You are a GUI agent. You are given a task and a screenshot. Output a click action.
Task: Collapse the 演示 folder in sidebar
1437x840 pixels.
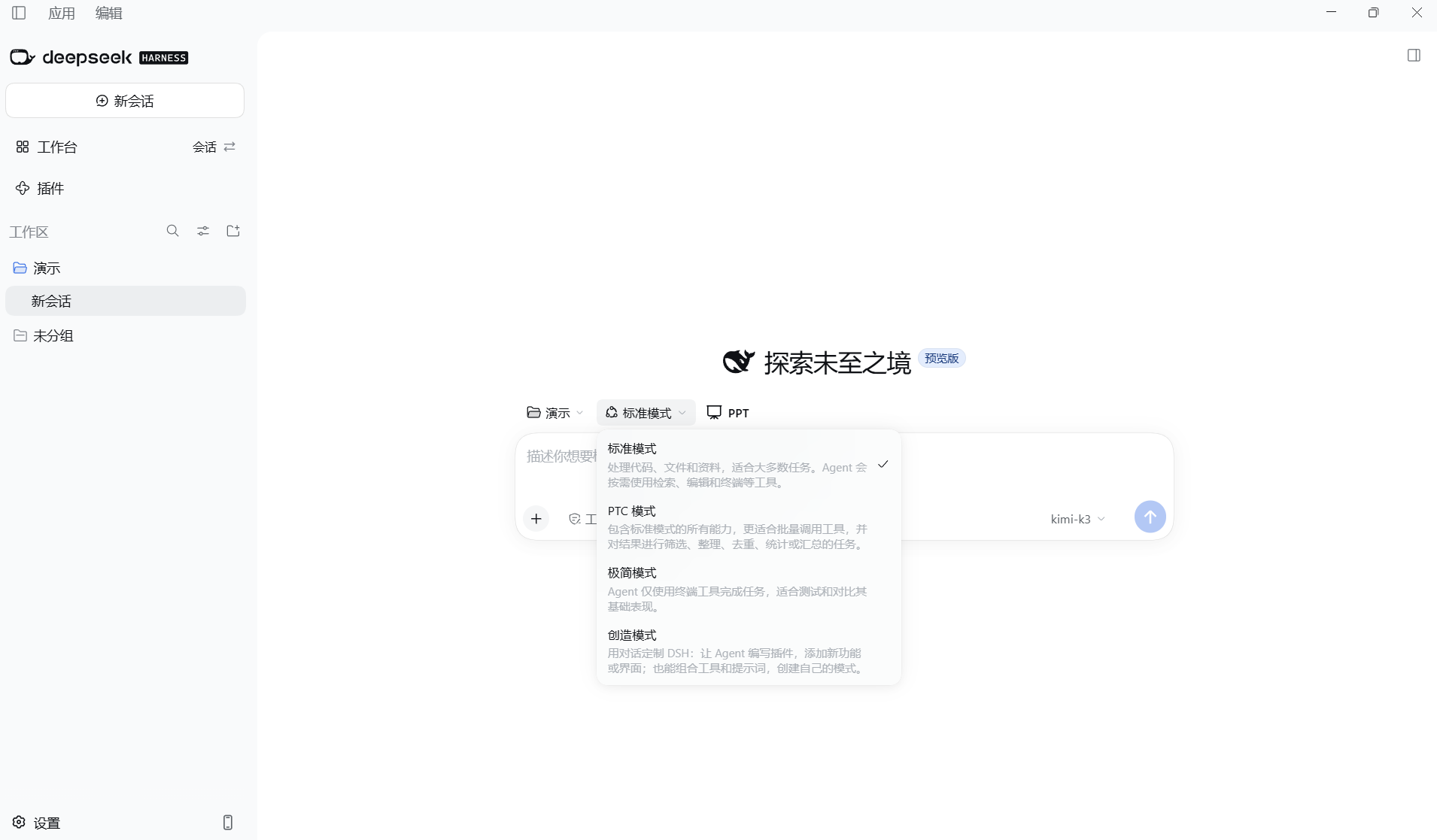38,268
